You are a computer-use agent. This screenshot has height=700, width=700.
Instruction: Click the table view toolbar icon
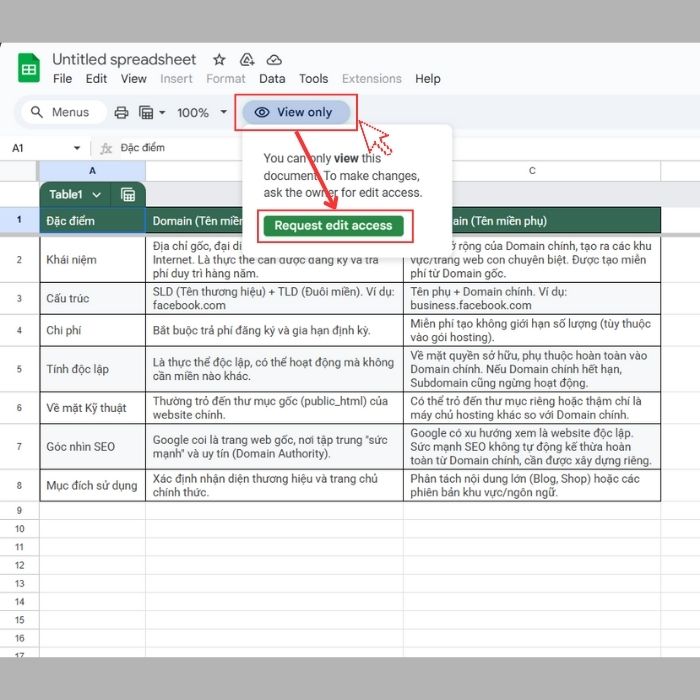pyautogui.click(x=146, y=112)
